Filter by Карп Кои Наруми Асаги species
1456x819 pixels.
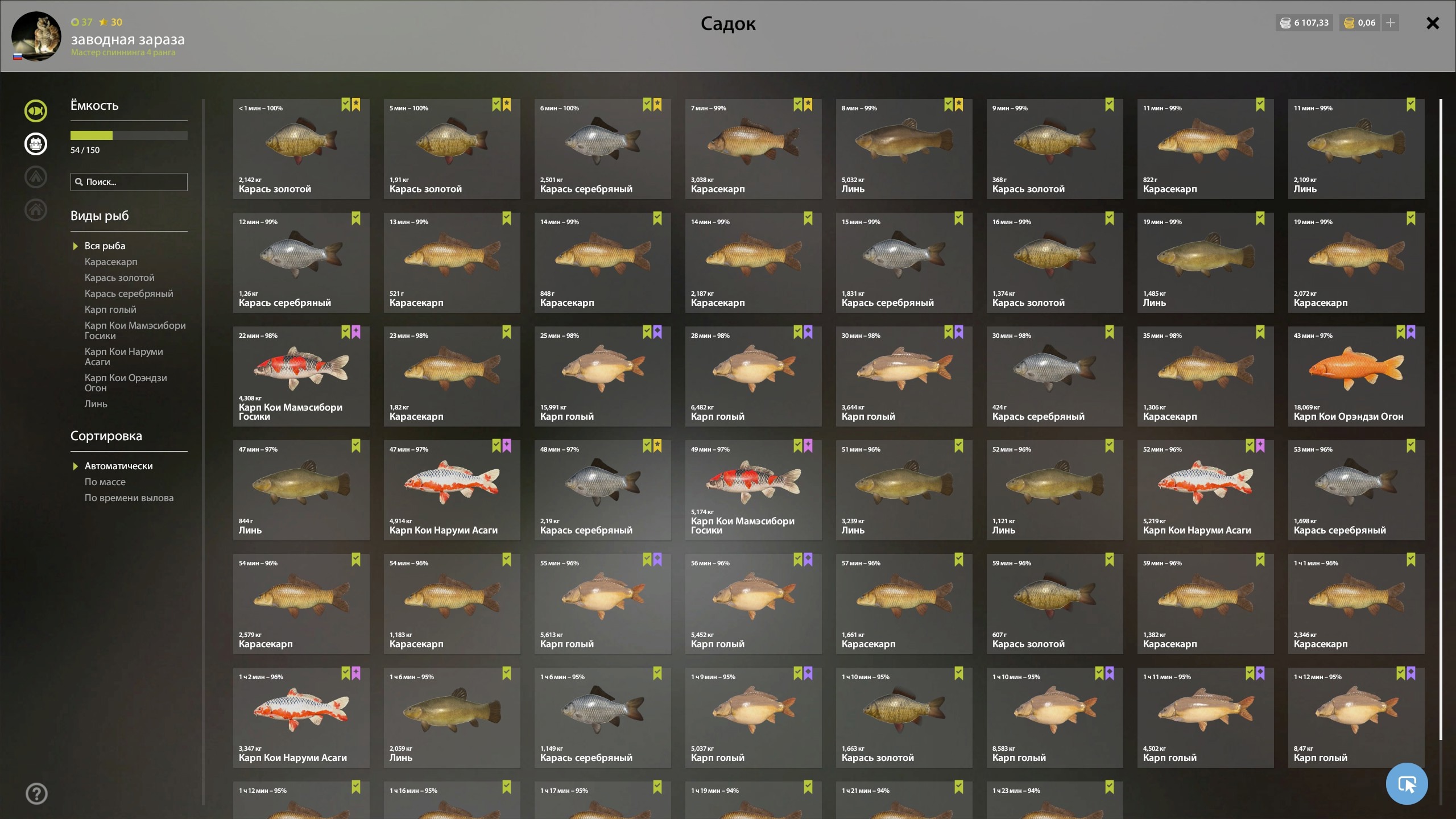click(x=124, y=357)
